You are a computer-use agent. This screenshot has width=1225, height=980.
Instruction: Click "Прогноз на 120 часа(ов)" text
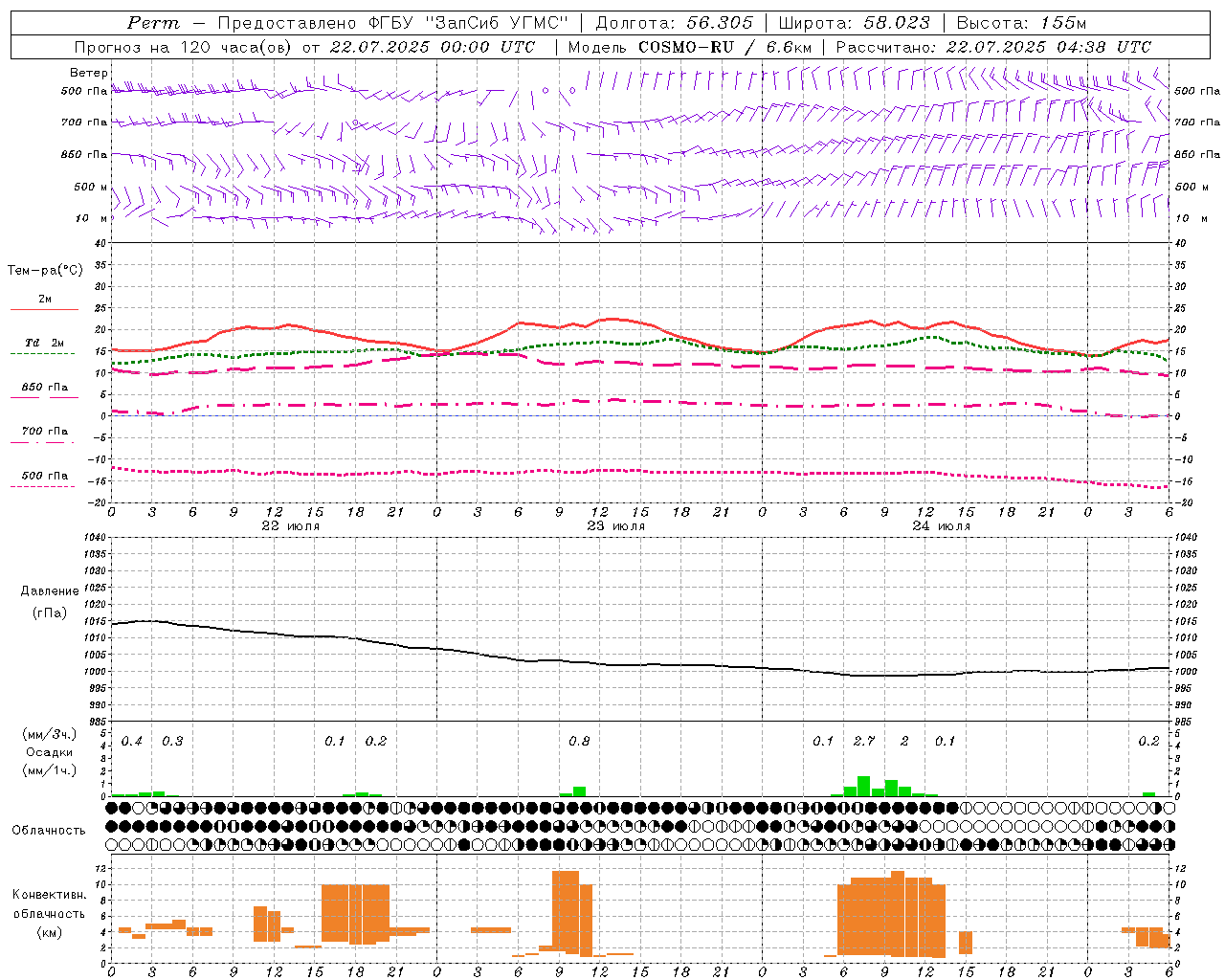(184, 47)
